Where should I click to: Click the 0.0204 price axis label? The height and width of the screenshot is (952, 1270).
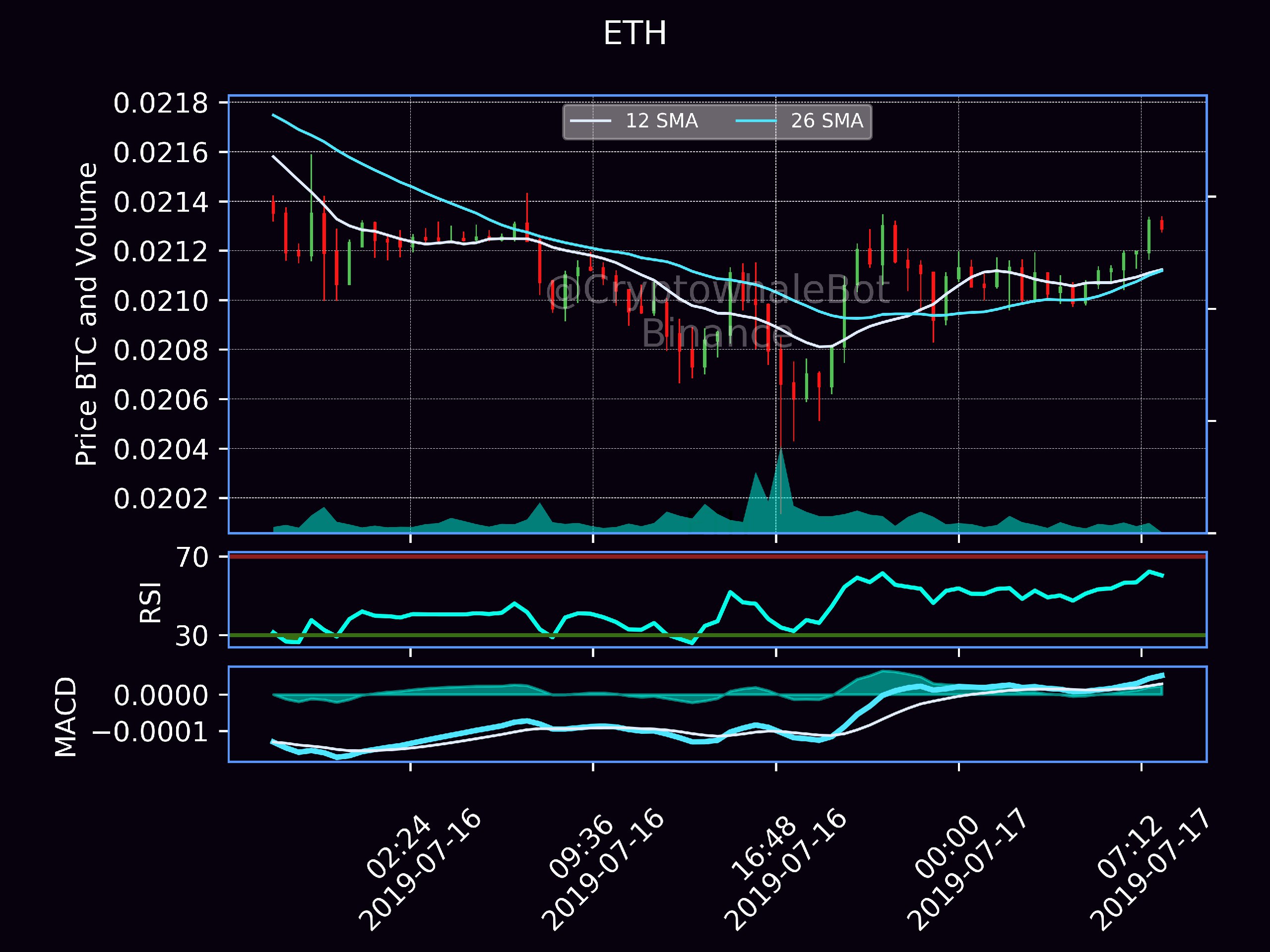click(x=161, y=449)
